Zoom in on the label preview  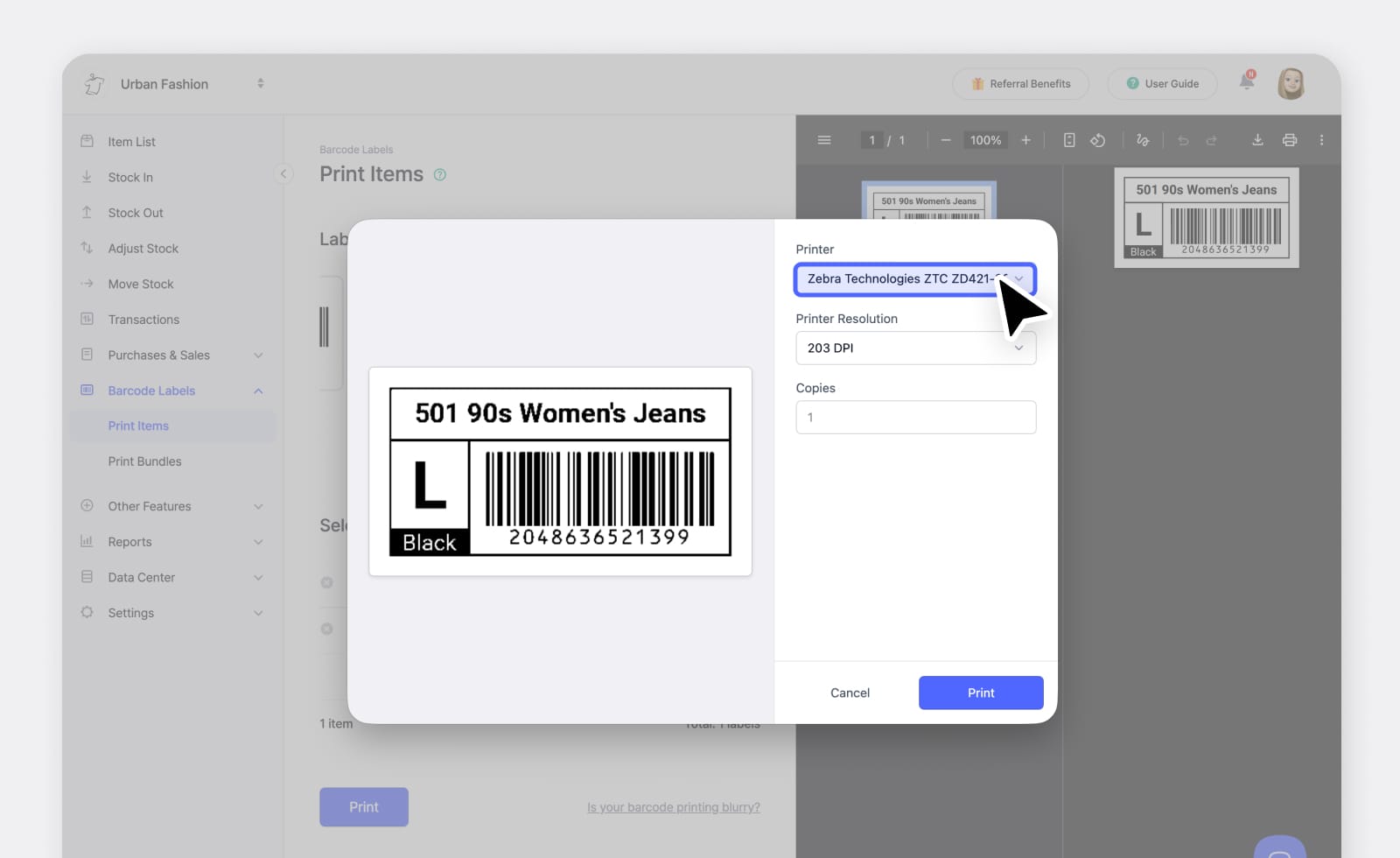coord(1026,139)
